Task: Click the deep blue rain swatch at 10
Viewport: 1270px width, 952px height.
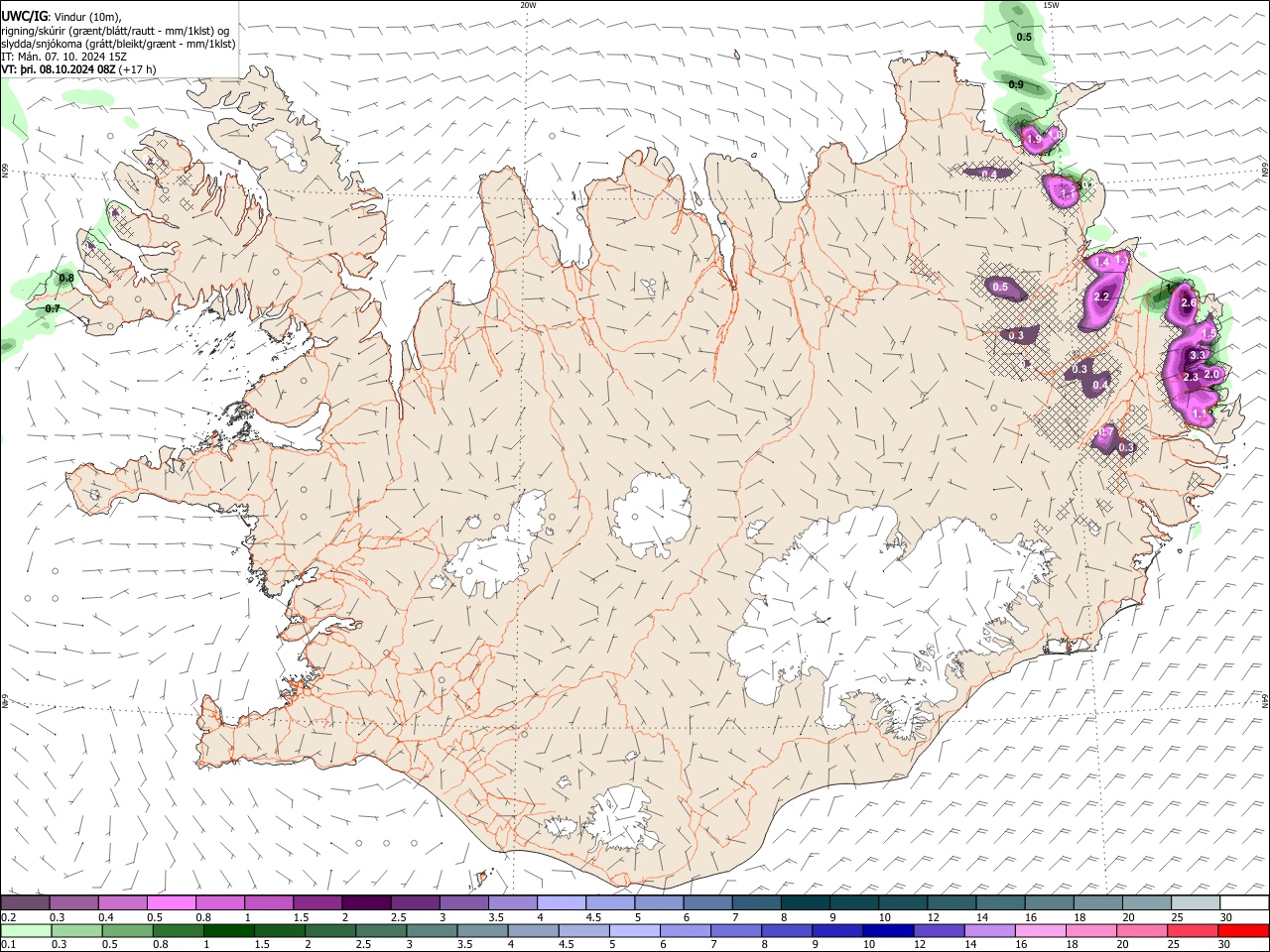Action: [888, 930]
